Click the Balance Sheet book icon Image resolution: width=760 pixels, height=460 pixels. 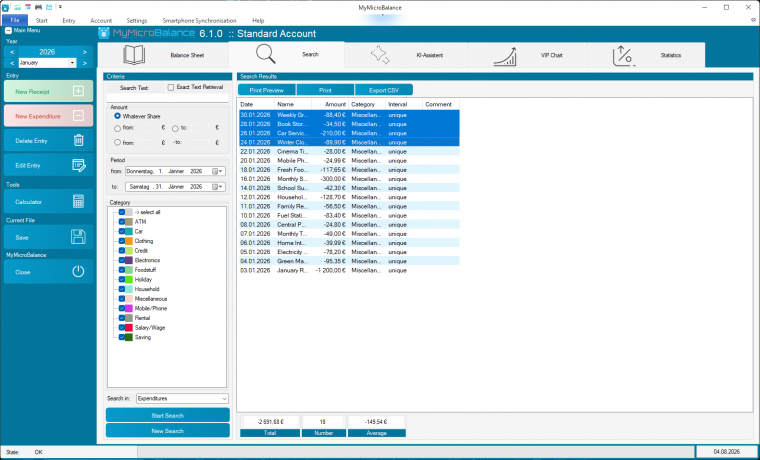[x=134, y=55]
